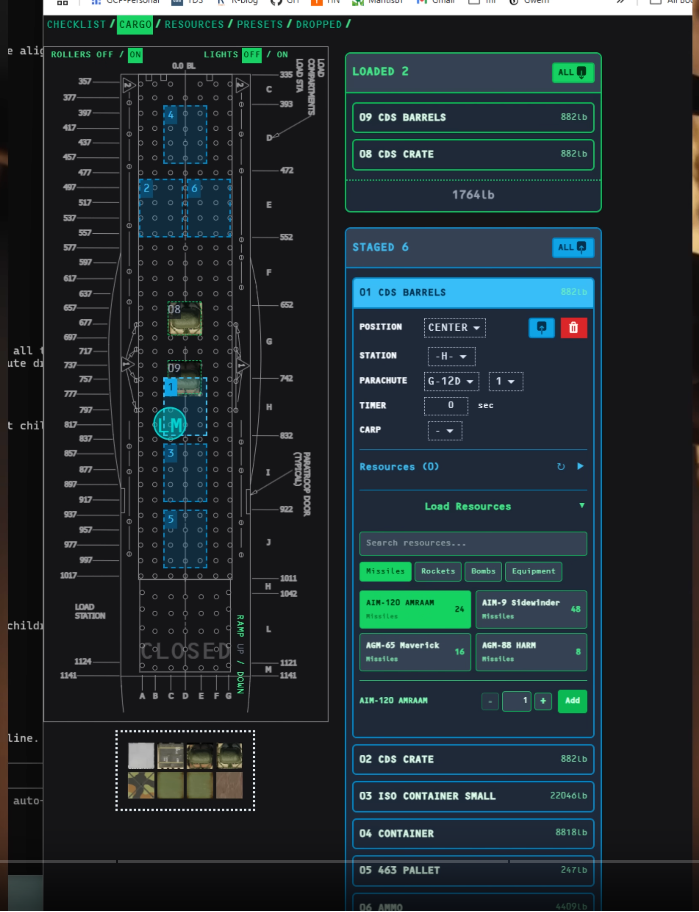Click loaded cargo 08 image on the floor plan
Image resolution: width=699 pixels, height=912 pixels.
(185, 318)
